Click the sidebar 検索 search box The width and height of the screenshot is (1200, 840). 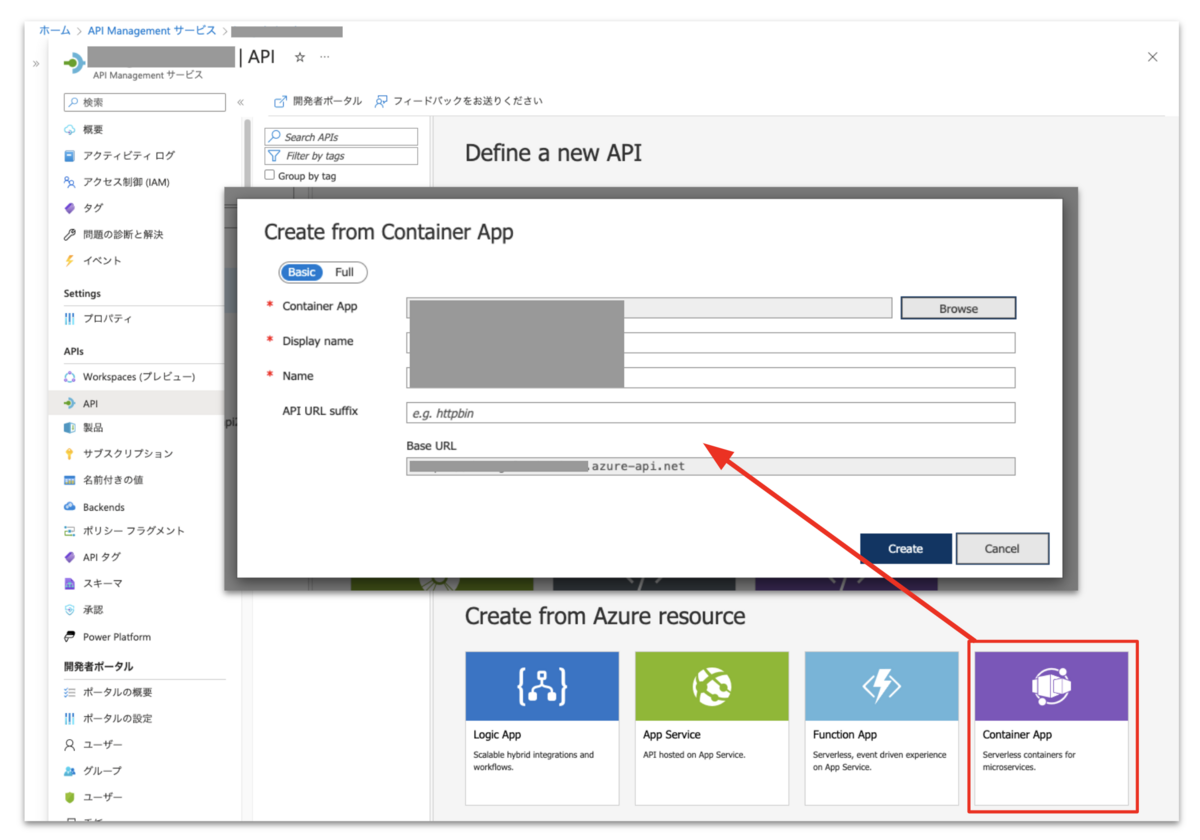pos(145,102)
